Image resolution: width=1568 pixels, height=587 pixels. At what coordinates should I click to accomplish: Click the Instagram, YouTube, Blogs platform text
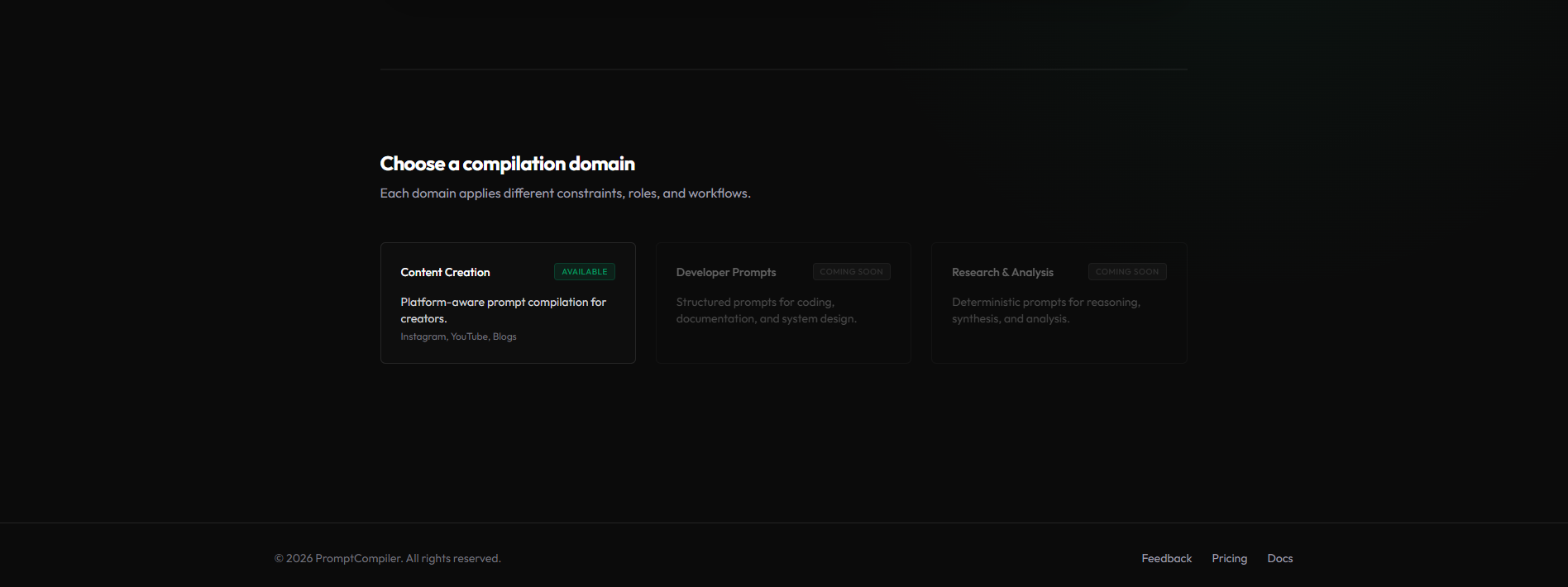pos(458,336)
